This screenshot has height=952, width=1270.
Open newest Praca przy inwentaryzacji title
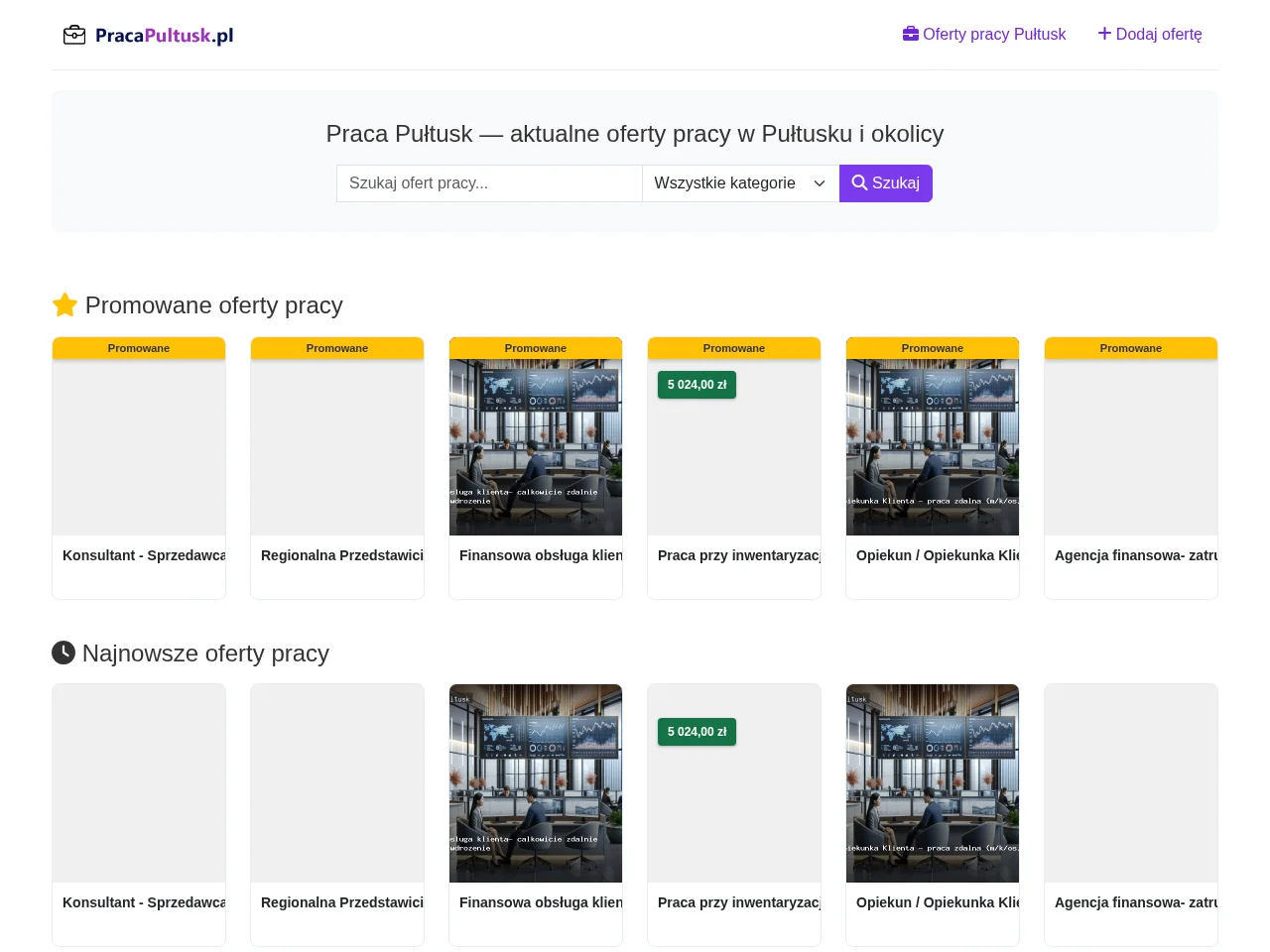(739, 902)
